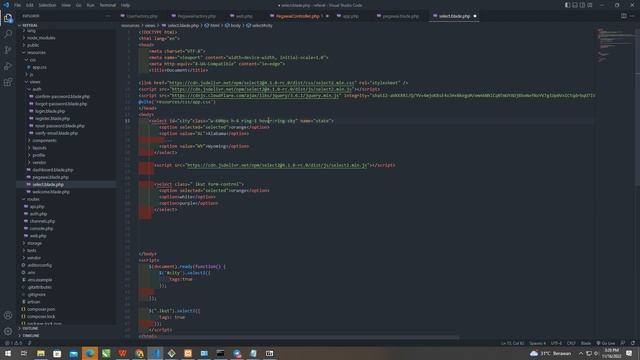Toggle the Secondary Side Bar layout button
640x360 pixels.
(582, 5)
